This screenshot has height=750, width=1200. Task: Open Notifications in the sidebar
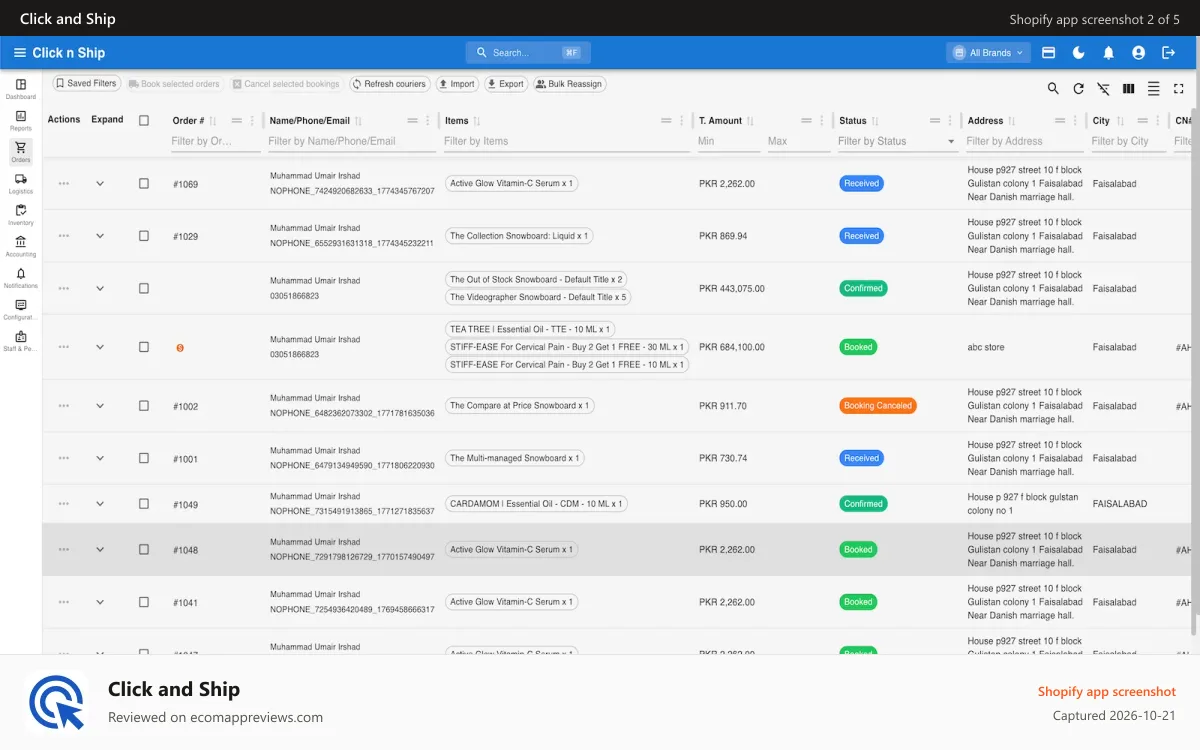tap(21, 278)
